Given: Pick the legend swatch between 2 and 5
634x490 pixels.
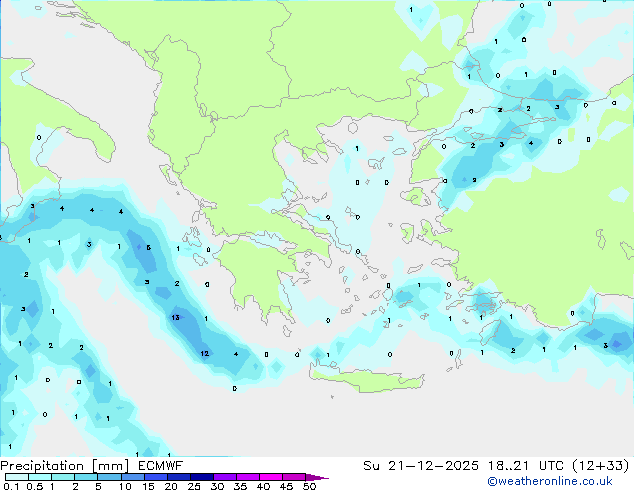Looking at the screenshot, I should [86, 477].
